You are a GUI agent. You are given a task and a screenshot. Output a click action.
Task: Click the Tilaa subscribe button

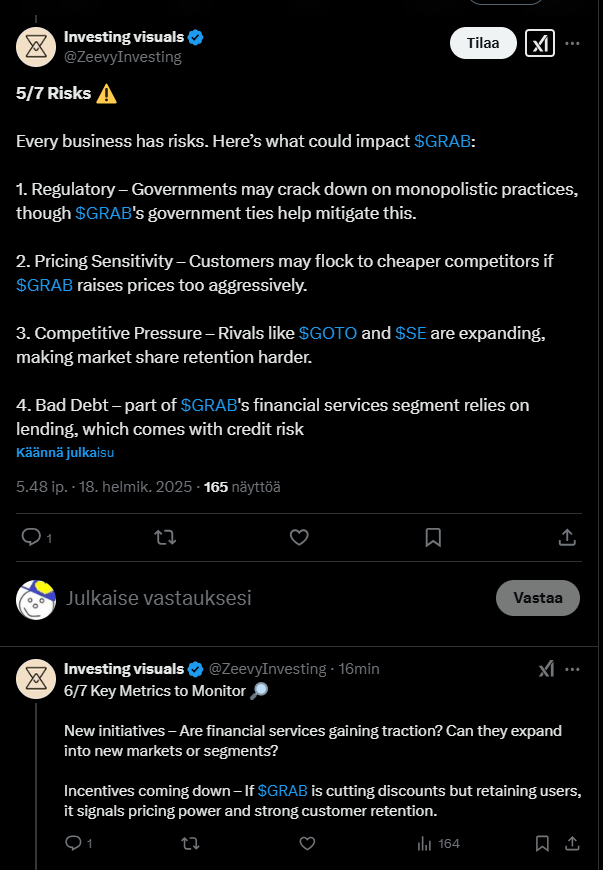(483, 43)
